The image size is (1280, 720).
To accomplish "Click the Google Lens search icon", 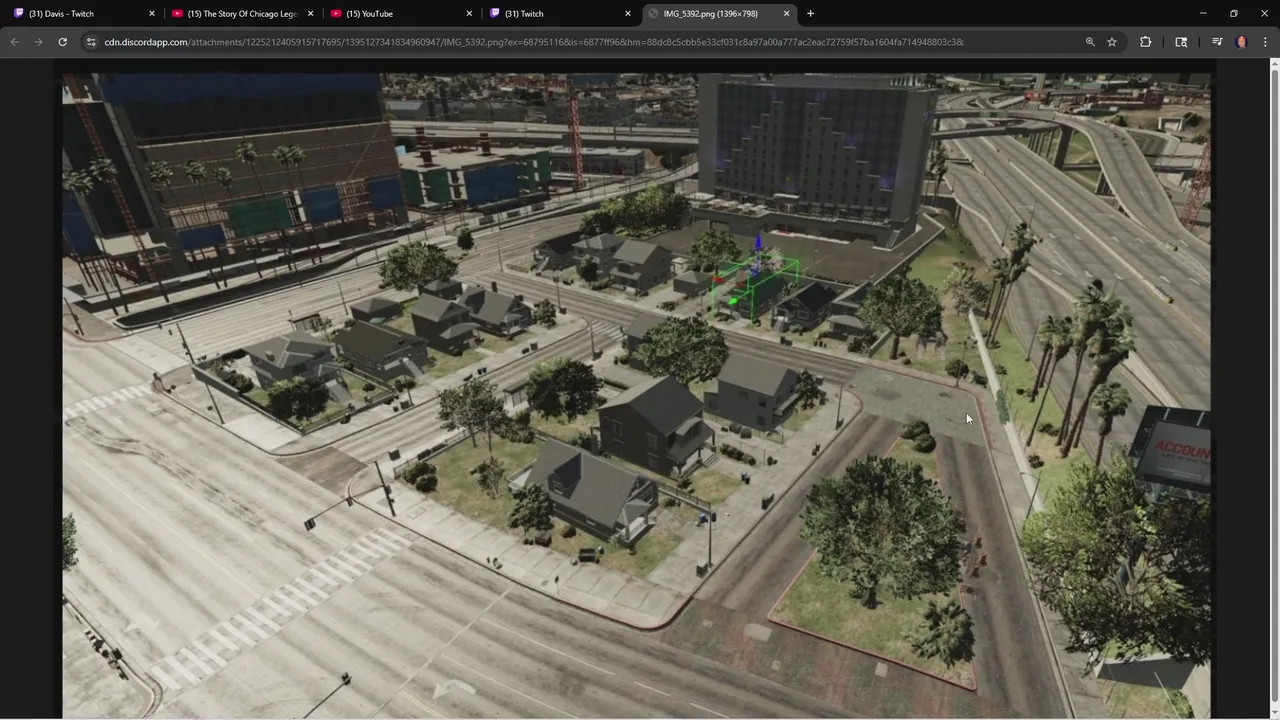I will 1181,42.
